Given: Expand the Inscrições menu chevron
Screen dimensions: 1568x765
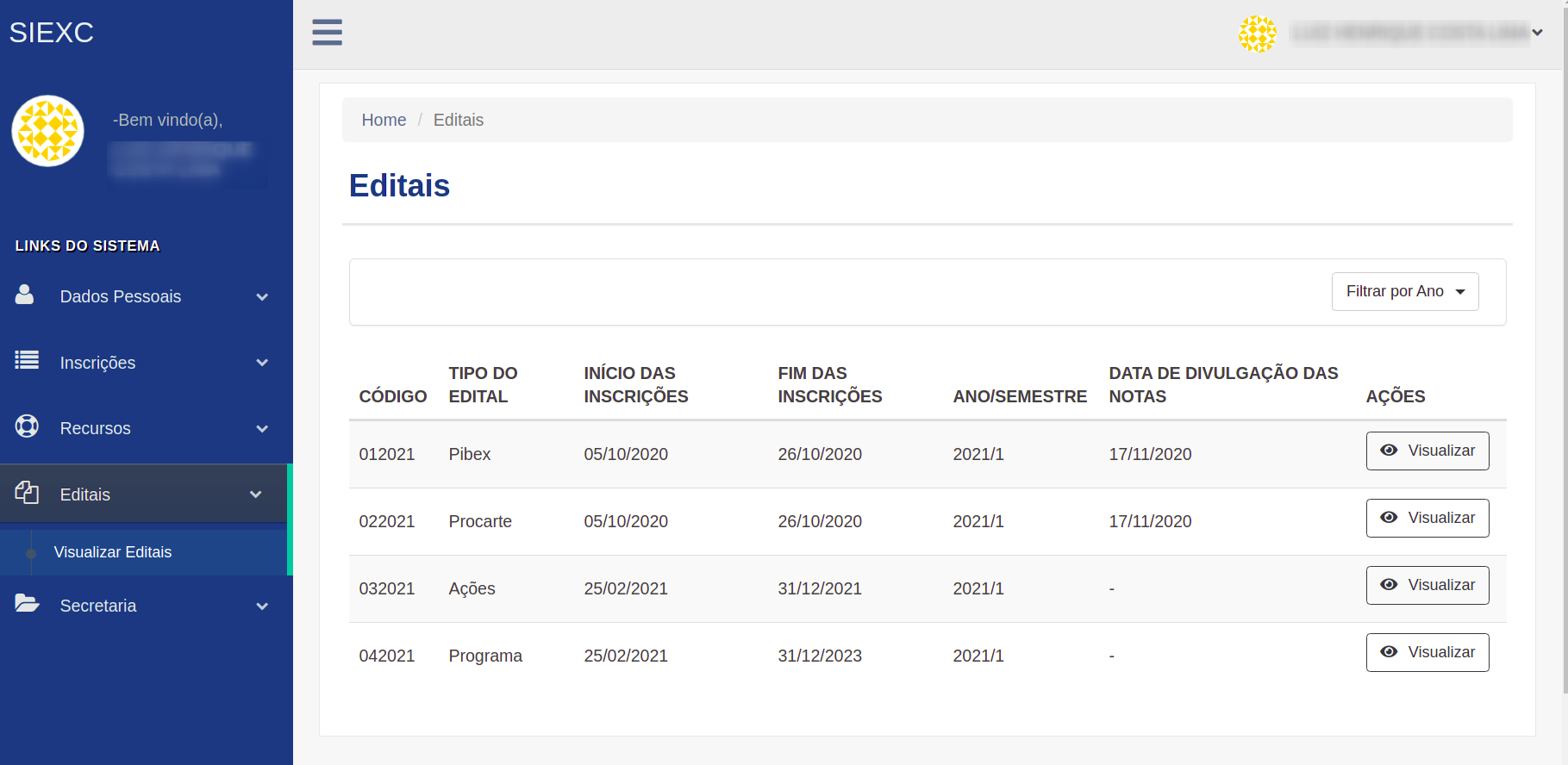Looking at the screenshot, I should click(x=262, y=363).
